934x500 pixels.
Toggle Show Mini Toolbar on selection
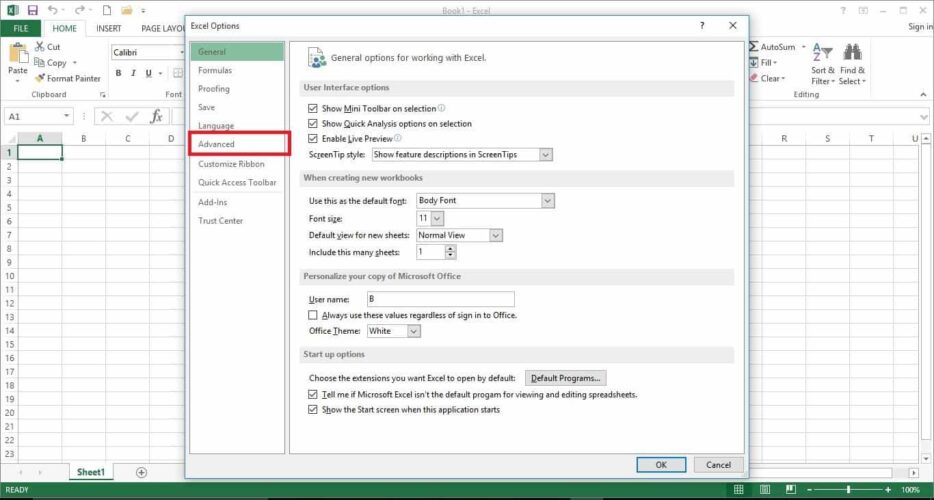313,108
